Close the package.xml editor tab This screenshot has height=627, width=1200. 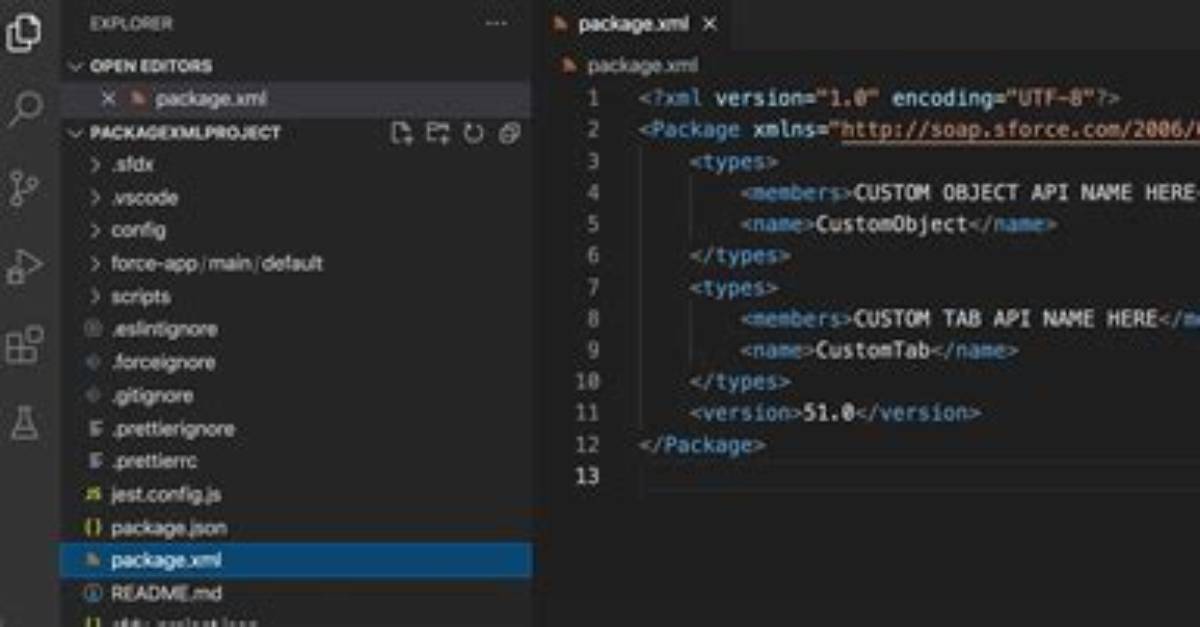[x=710, y=24]
